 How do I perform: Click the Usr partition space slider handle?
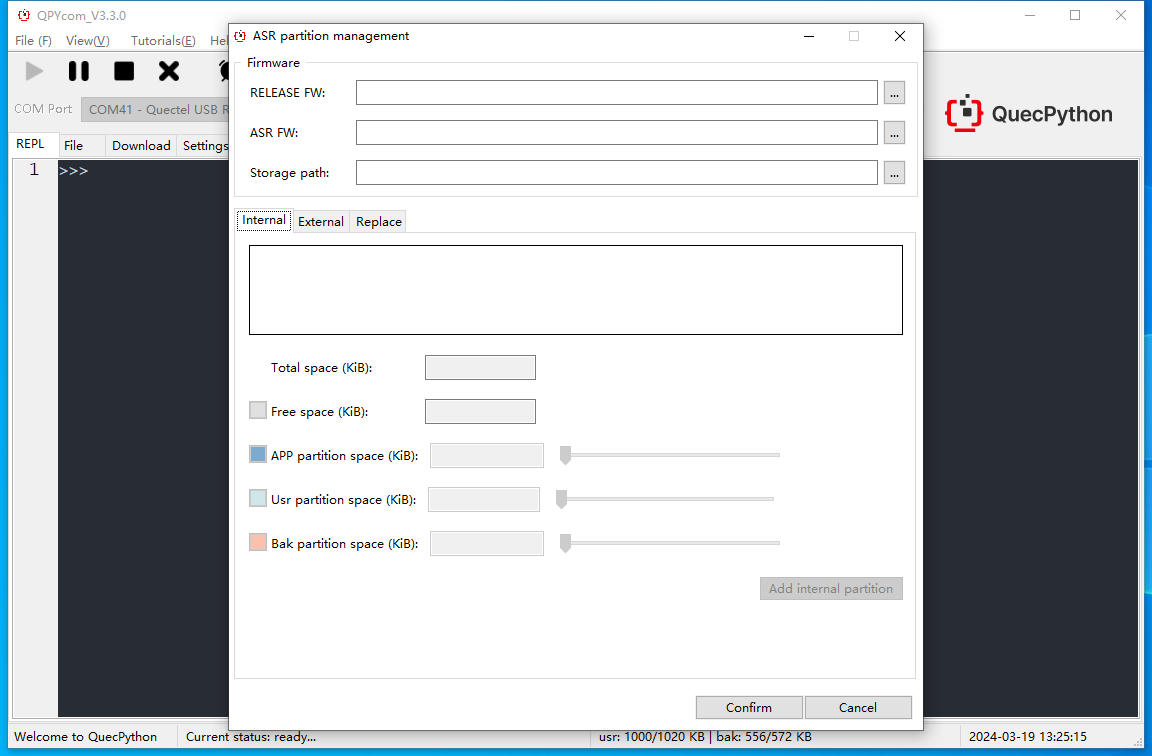tap(561, 500)
